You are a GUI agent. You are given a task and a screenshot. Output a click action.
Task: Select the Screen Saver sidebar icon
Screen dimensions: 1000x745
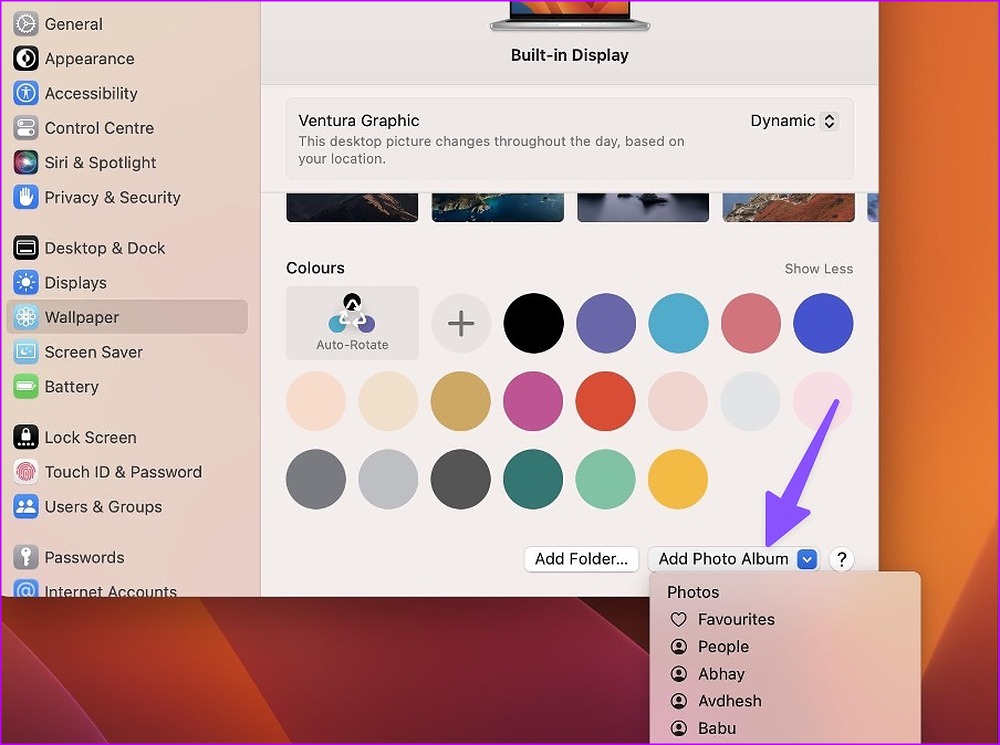coord(26,352)
